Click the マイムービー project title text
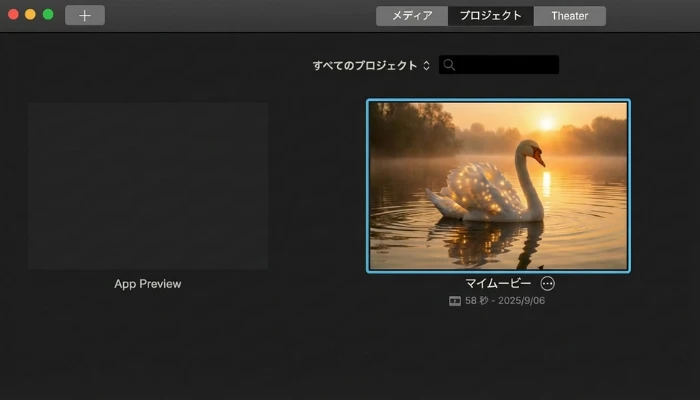 [x=498, y=283]
